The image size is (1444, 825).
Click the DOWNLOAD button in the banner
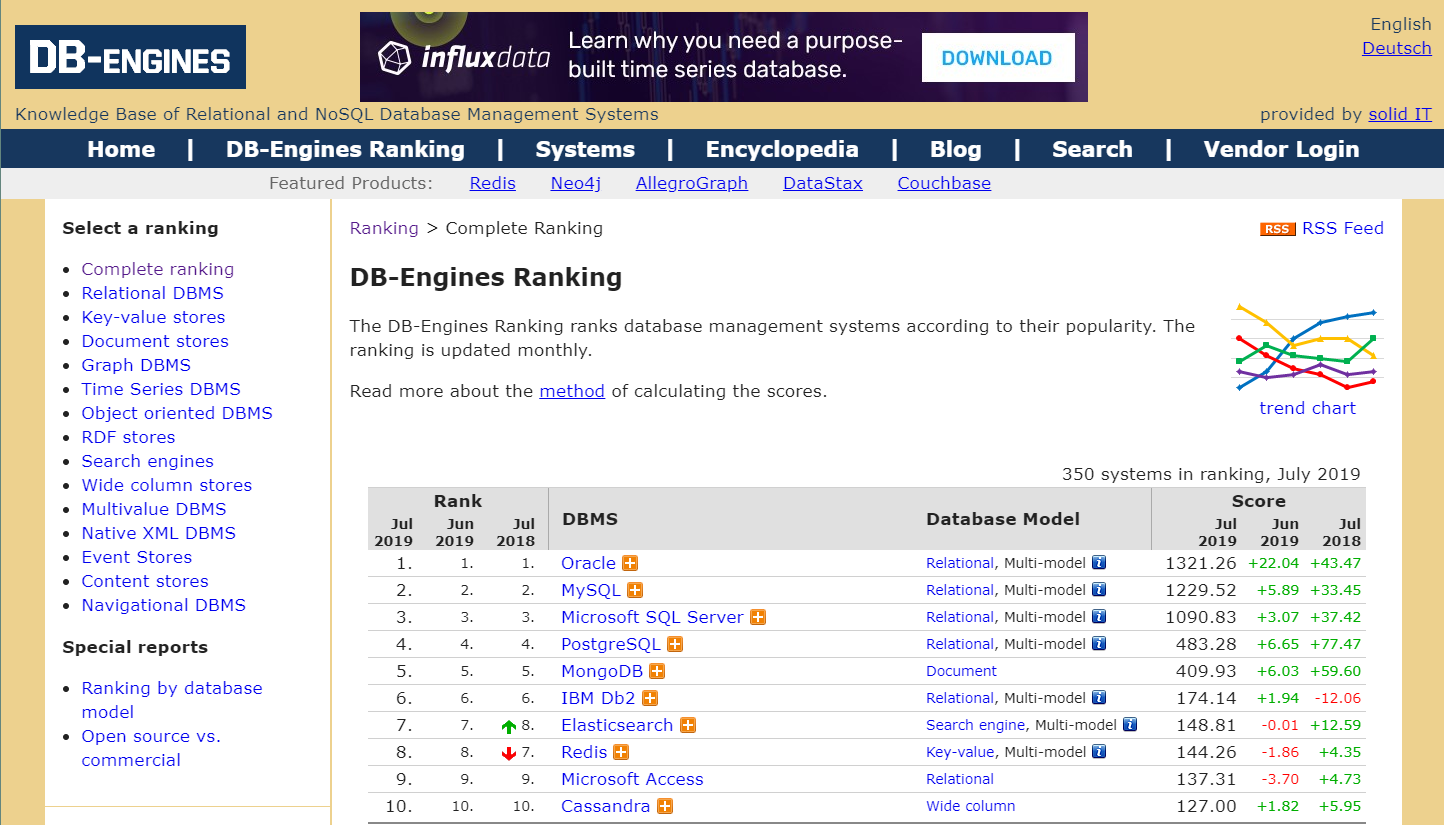point(997,57)
